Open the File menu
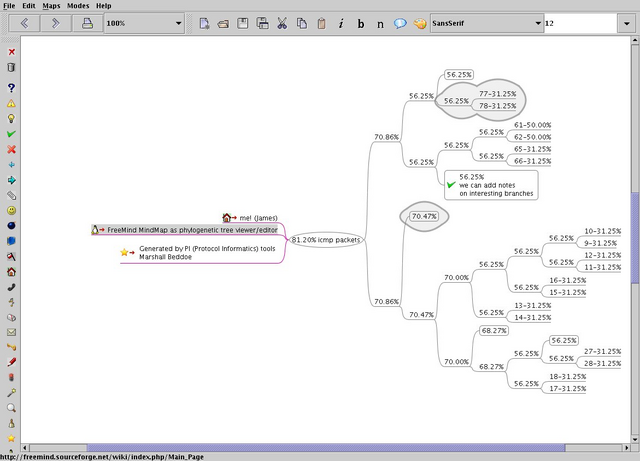Screen dimensions: 640x461 tap(9, 6)
